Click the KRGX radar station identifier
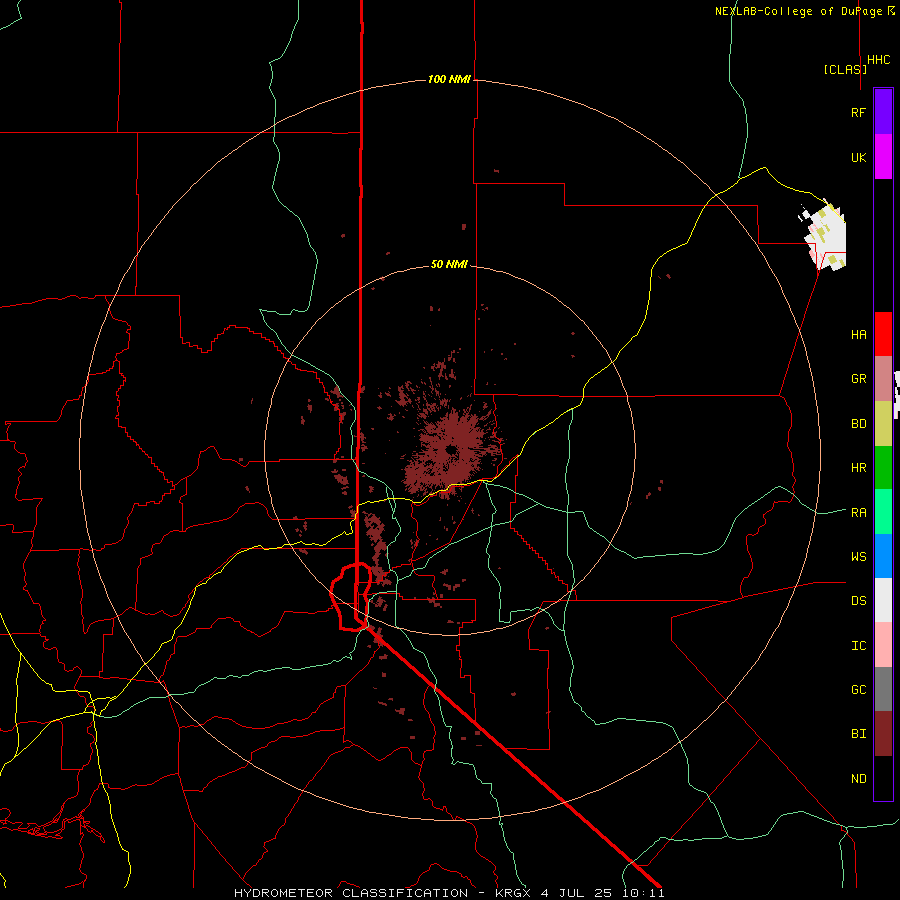Viewport: 900px width, 900px height. point(514,893)
